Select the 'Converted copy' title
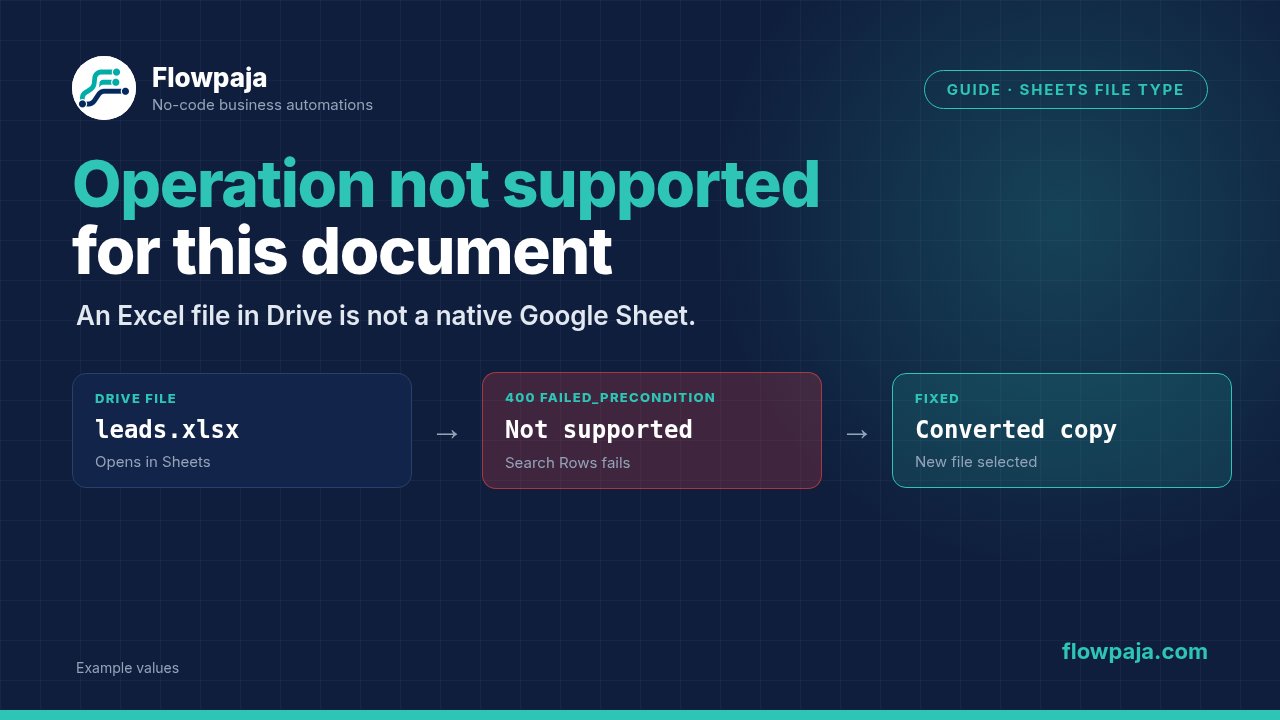Image resolution: width=1280 pixels, height=720 pixels. tap(1016, 430)
